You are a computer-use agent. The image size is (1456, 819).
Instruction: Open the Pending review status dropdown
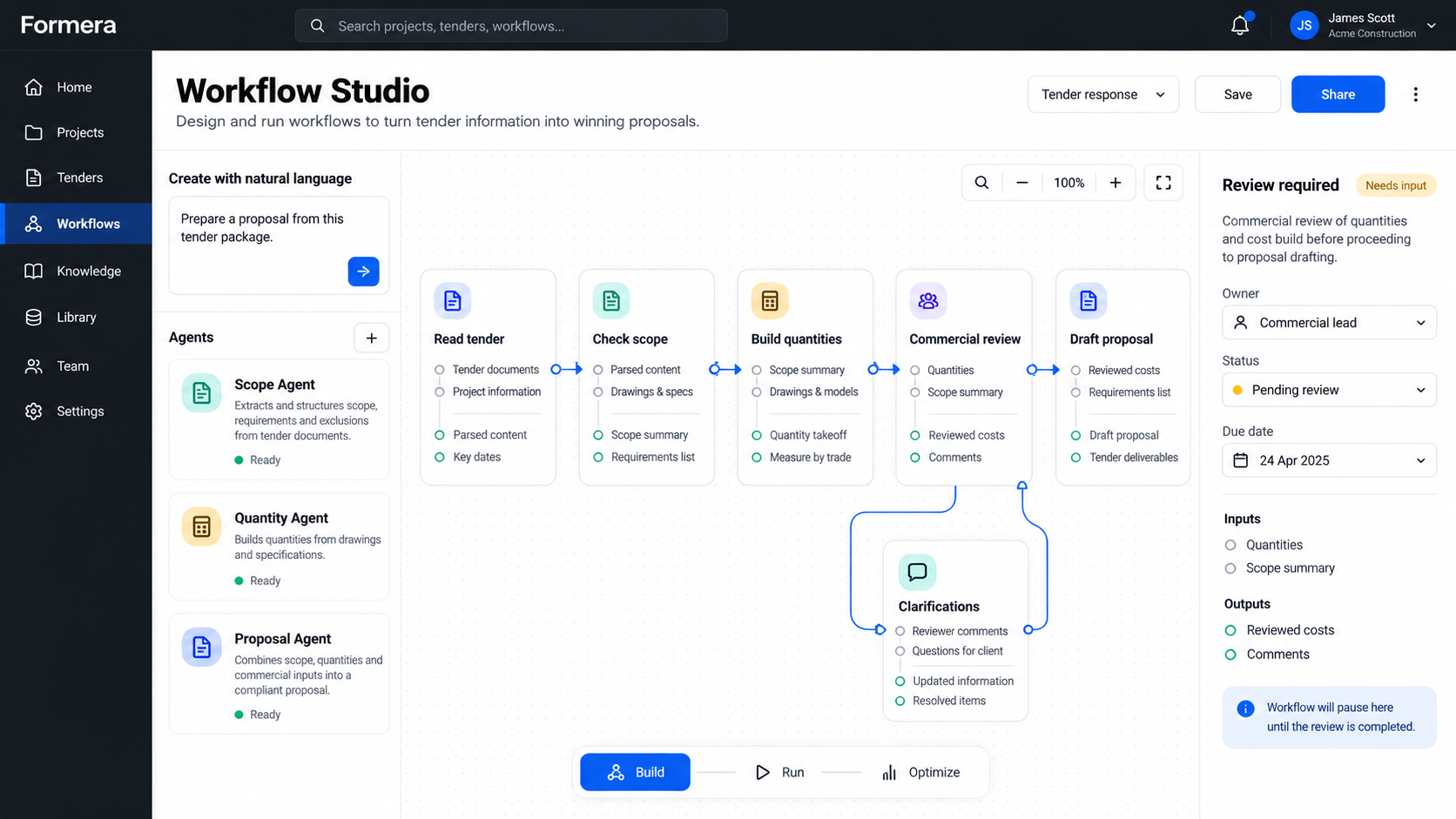[x=1329, y=390]
